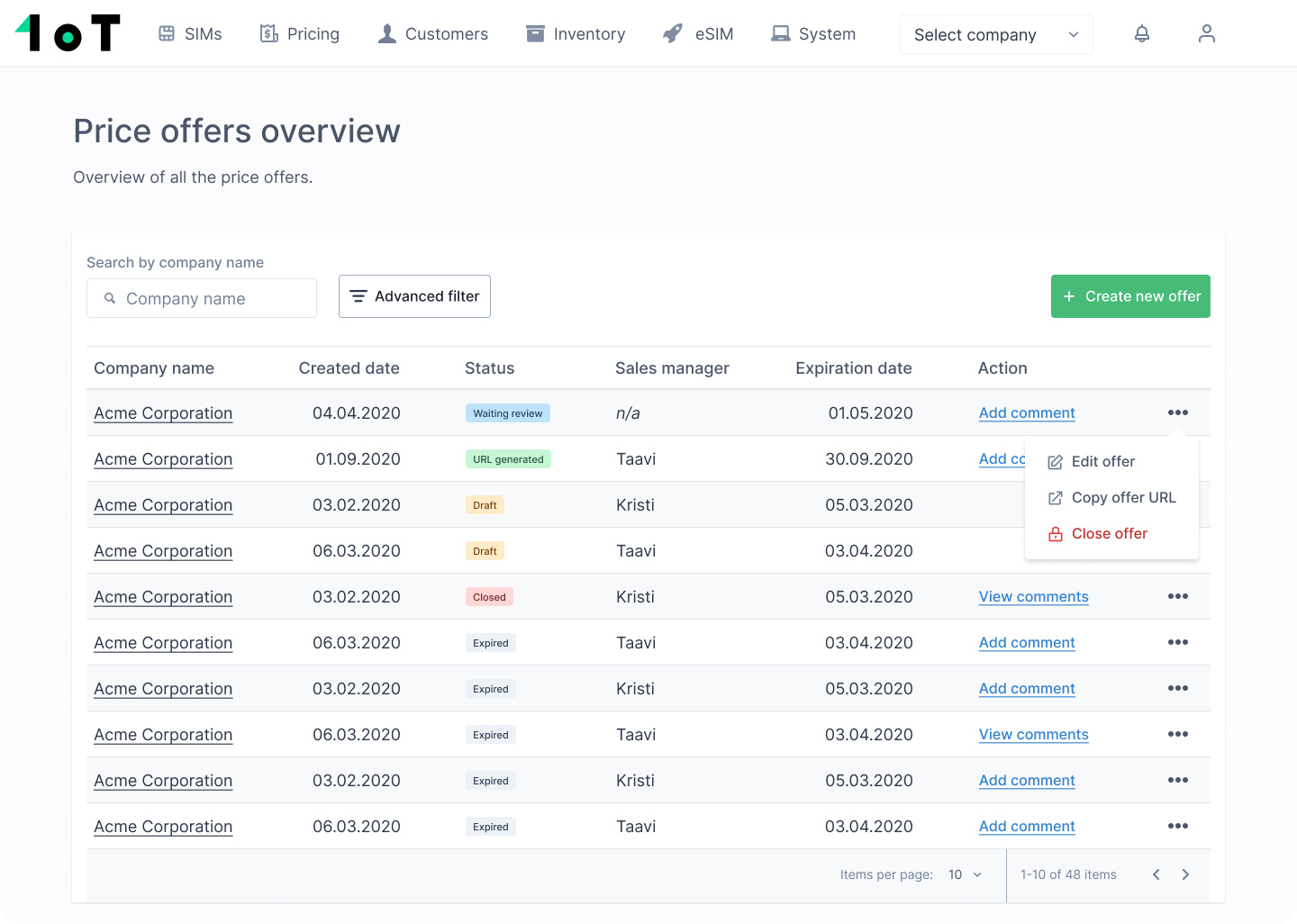Open Acme Corporation link in first row
1297x924 pixels.
point(163,413)
